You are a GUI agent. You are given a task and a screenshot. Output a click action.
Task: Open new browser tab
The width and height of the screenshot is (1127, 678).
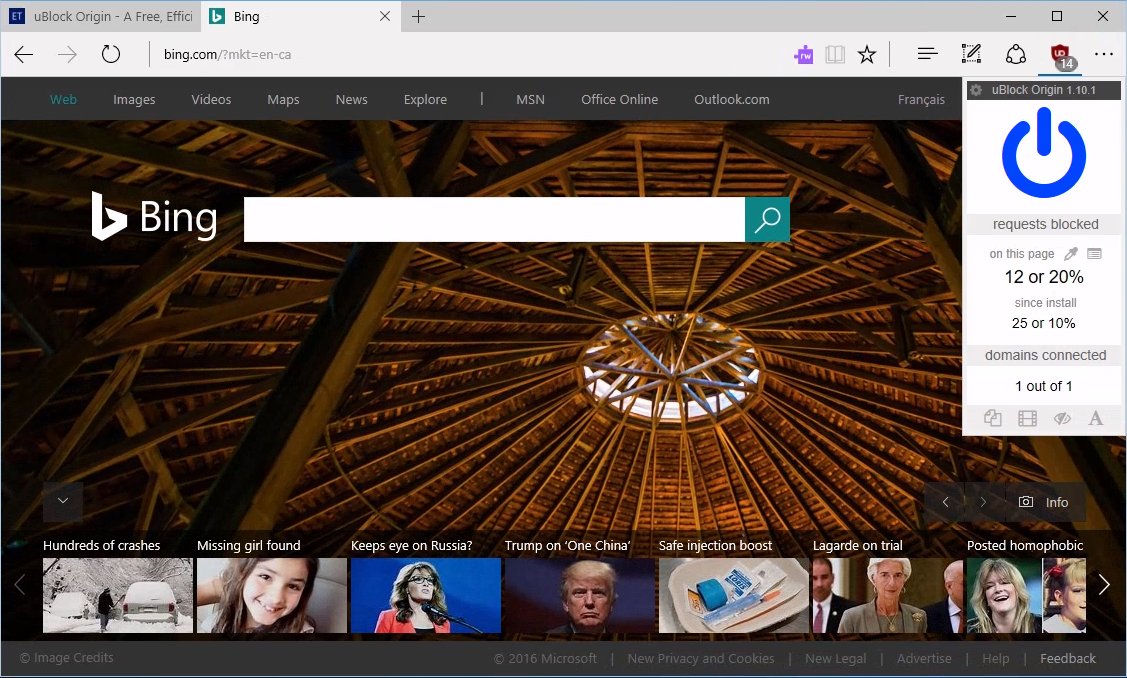click(418, 17)
